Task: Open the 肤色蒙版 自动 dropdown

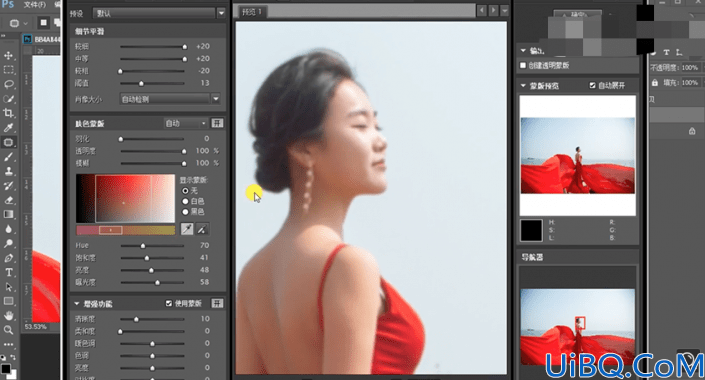Action: tap(185, 123)
